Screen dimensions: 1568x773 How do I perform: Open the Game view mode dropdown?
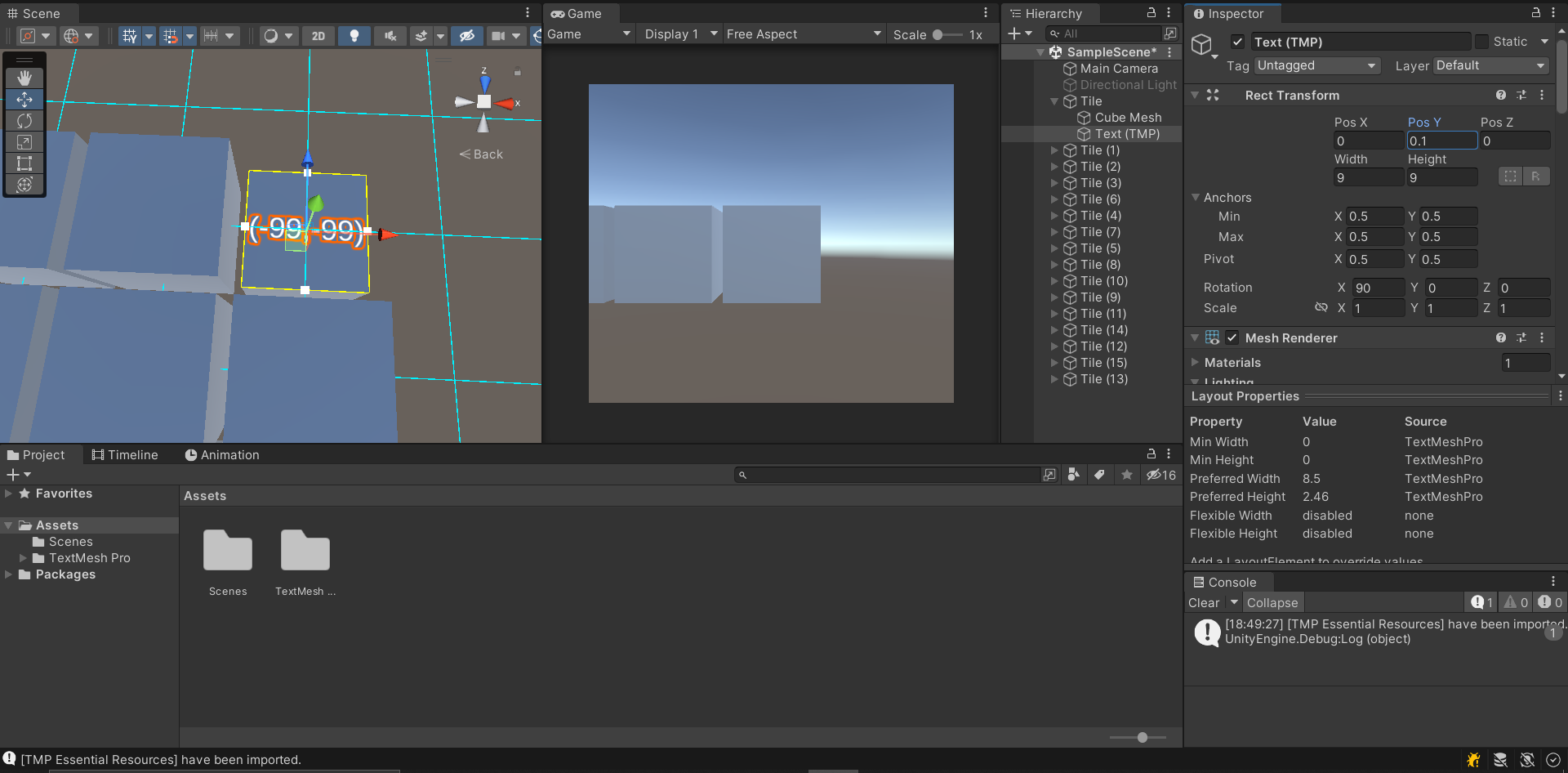pos(589,34)
